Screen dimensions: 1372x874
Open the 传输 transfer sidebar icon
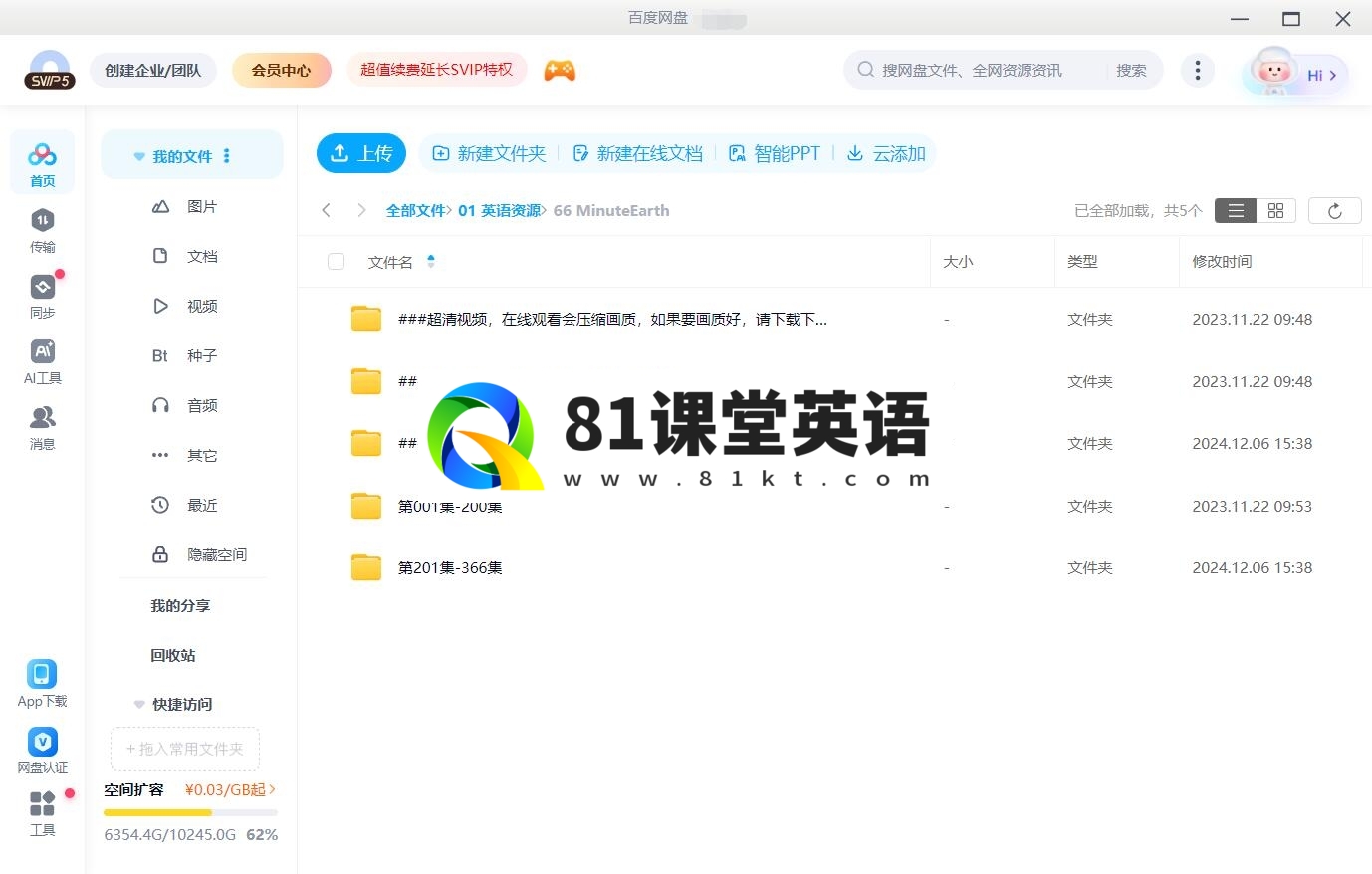42,230
